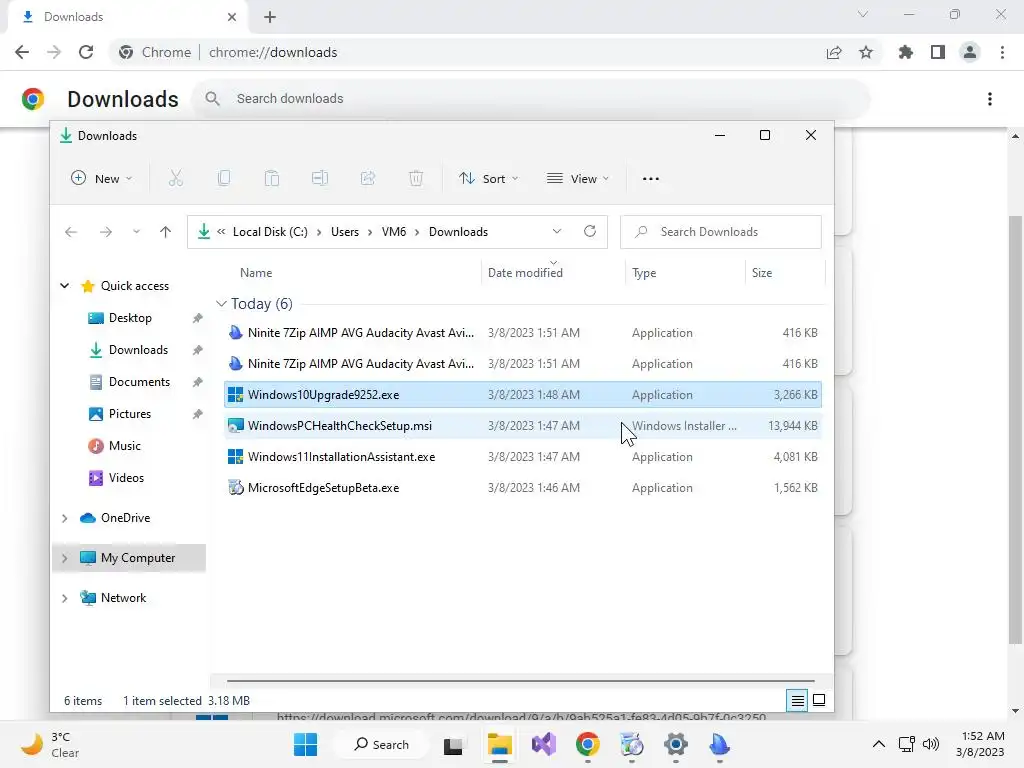1024x768 pixels.
Task: Select Windows11InstallationAssistant.exe file
Action: (x=522, y=456)
